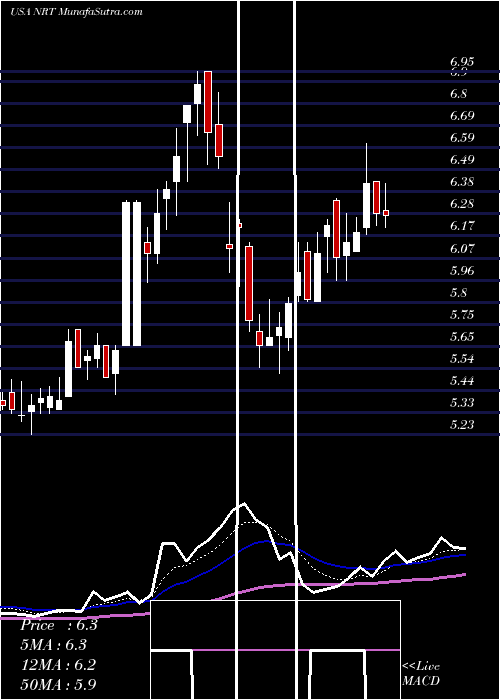Image resolution: width=500 pixels, height=700 pixels.
Task: Click the <<Live MACD label
Action: pyautogui.click(x=421, y=674)
